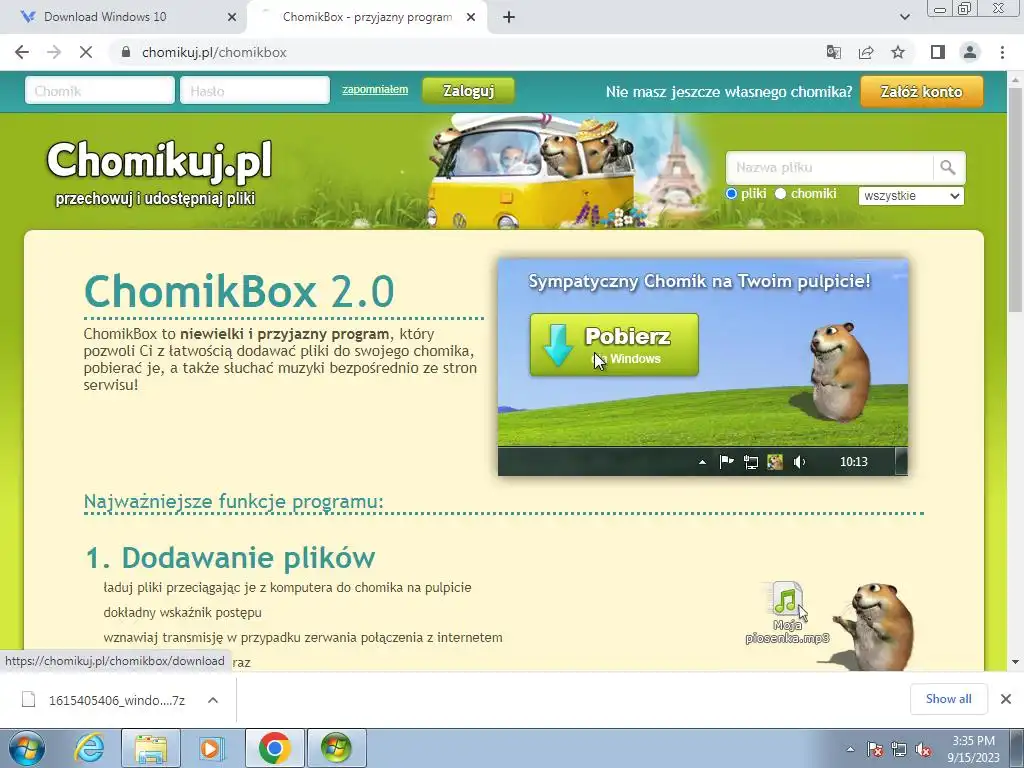Click the Nazwa pliku search field
Viewport: 1024px width, 768px height.
[829, 168]
